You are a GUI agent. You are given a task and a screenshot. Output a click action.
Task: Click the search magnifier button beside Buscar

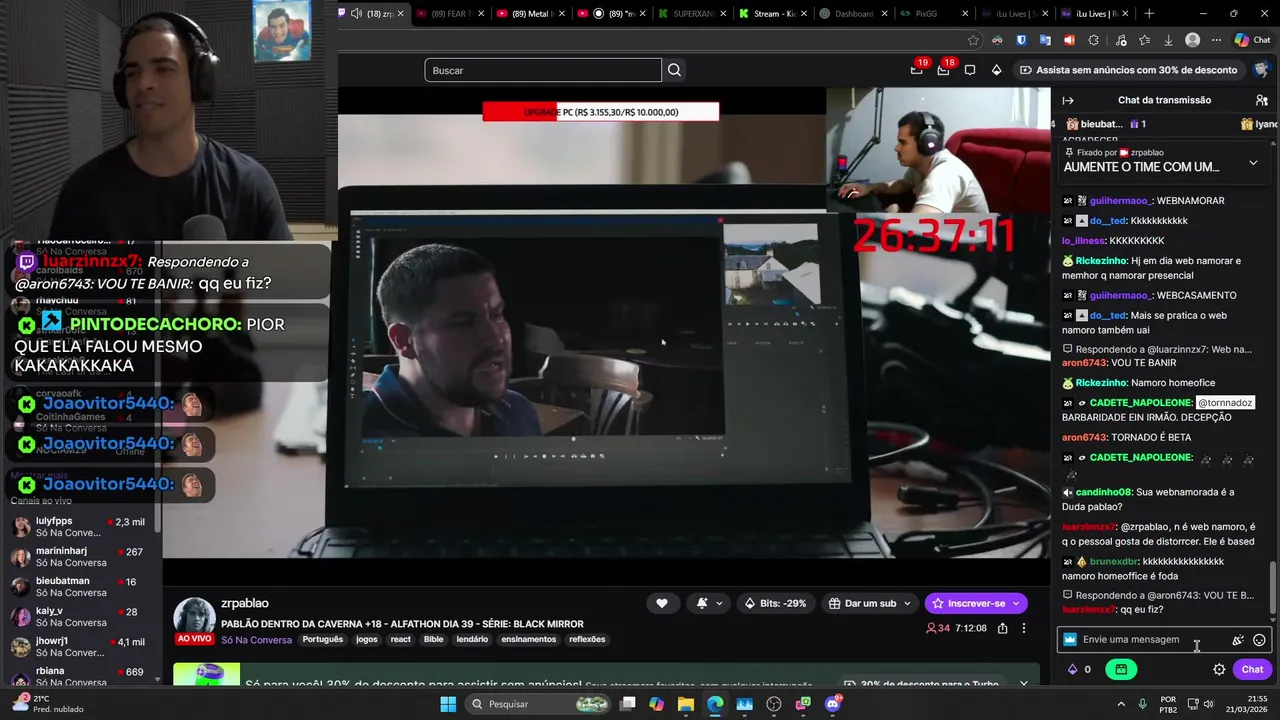point(674,70)
